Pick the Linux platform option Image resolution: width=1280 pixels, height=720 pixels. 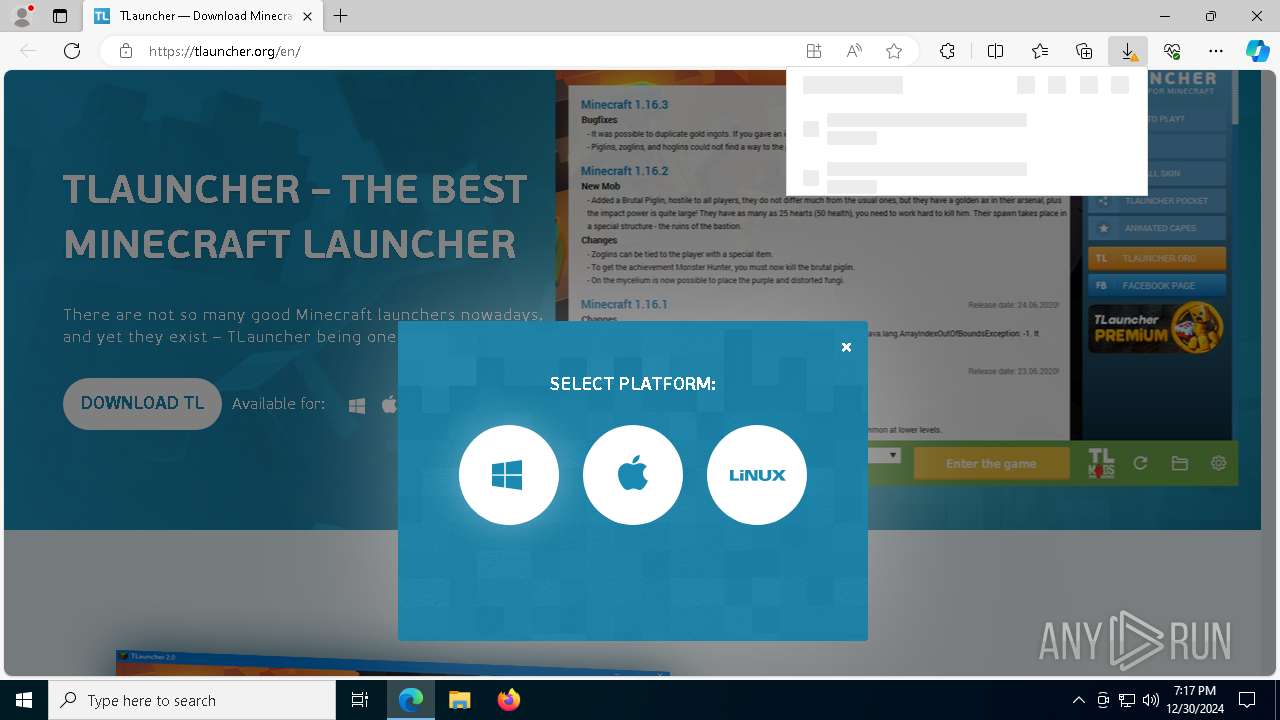pyautogui.click(x=757, y=475)
